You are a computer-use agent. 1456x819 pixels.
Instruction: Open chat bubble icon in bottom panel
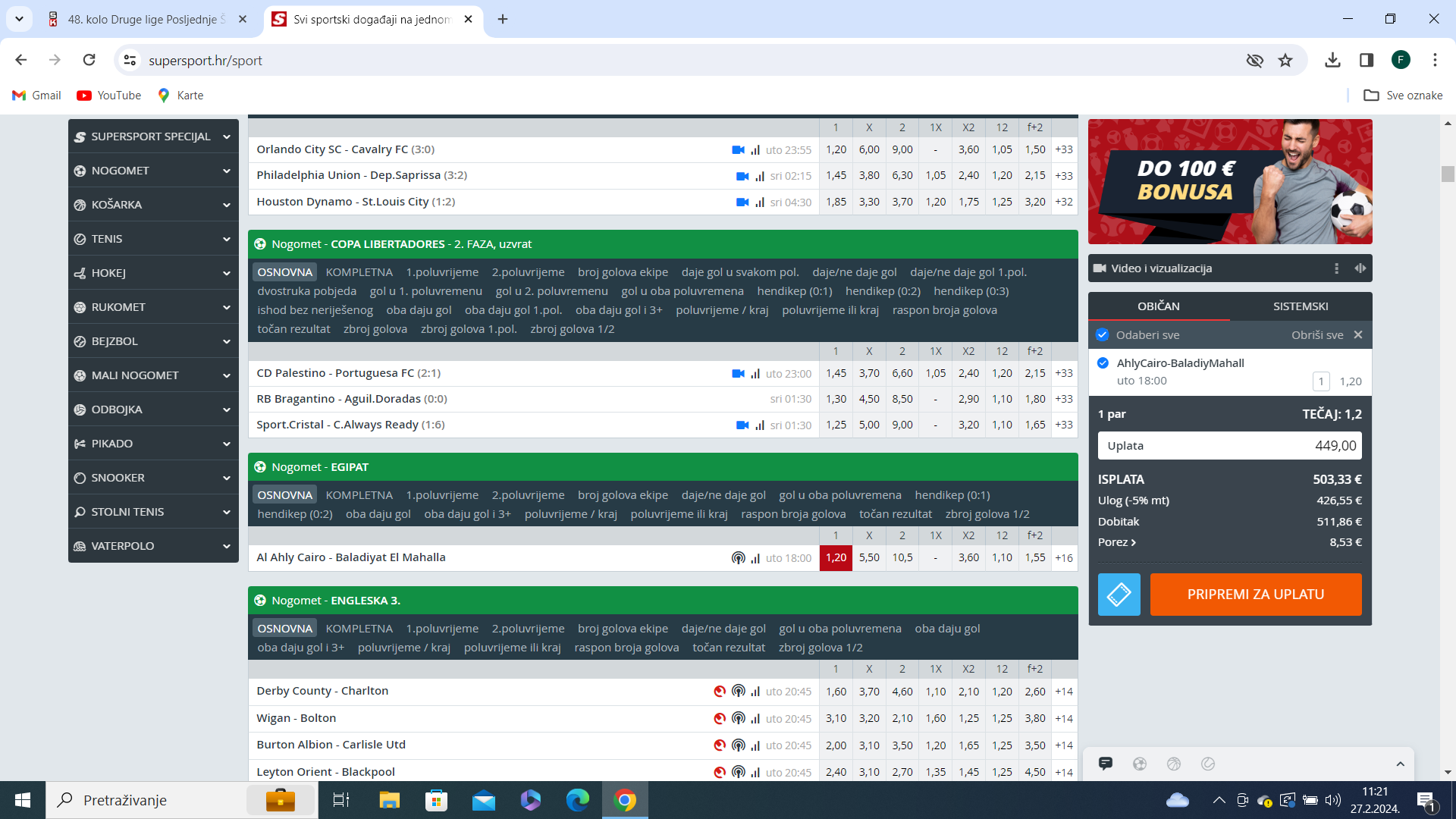pos(1105,764)
